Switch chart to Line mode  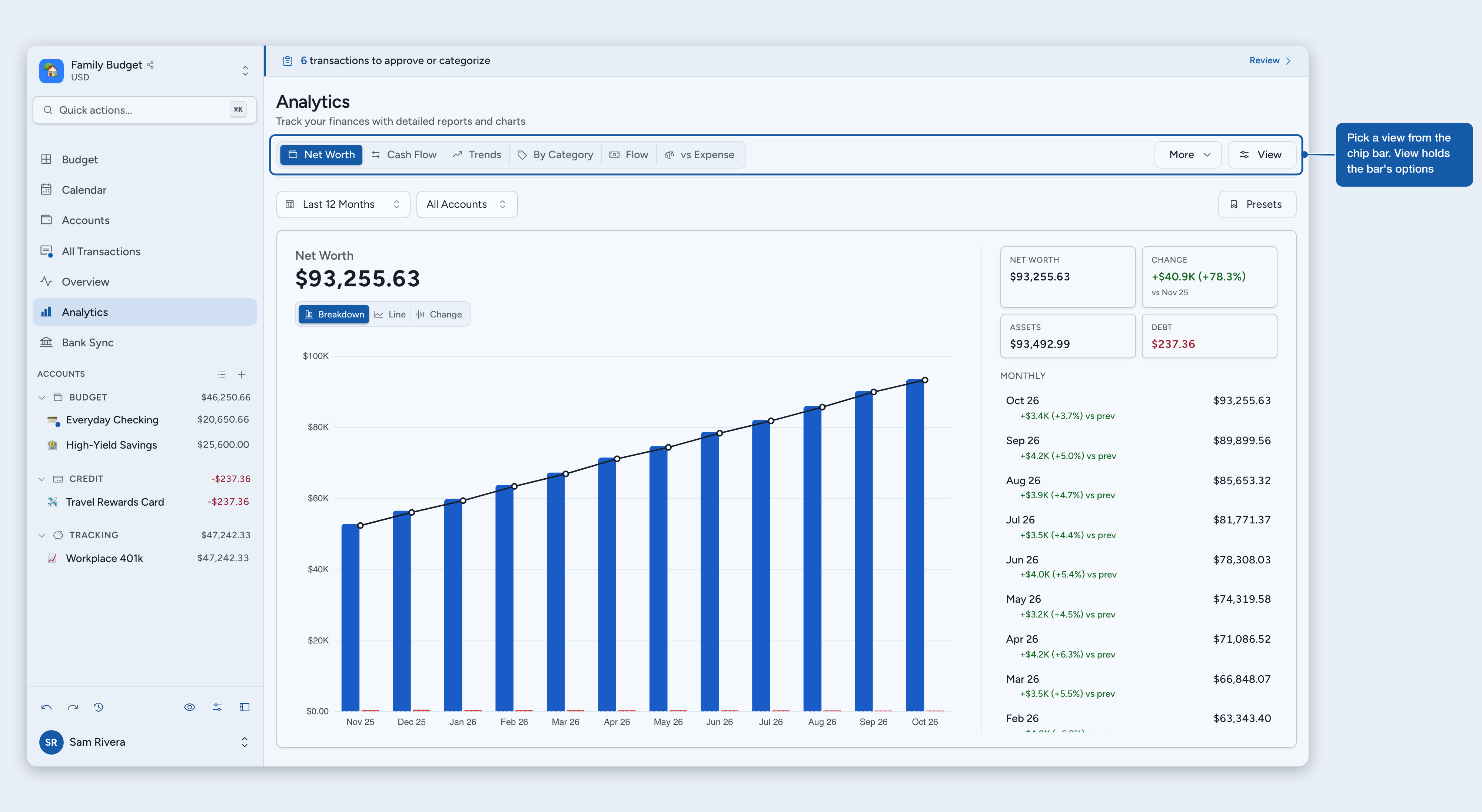click(390, 315)
